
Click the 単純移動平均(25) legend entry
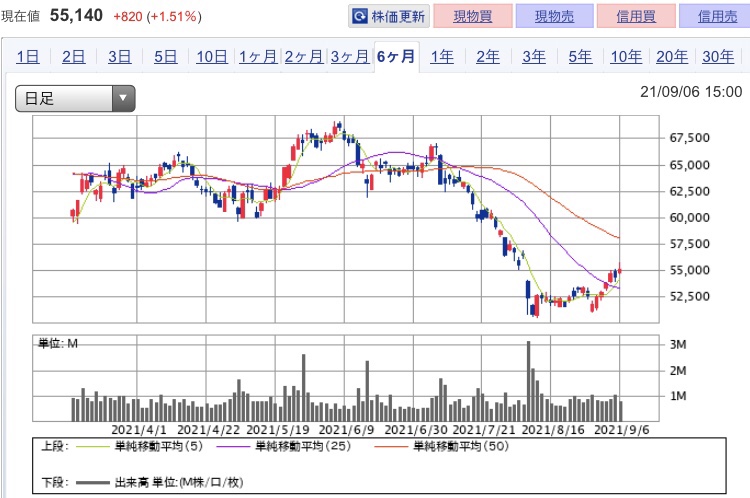pos(303,446)
